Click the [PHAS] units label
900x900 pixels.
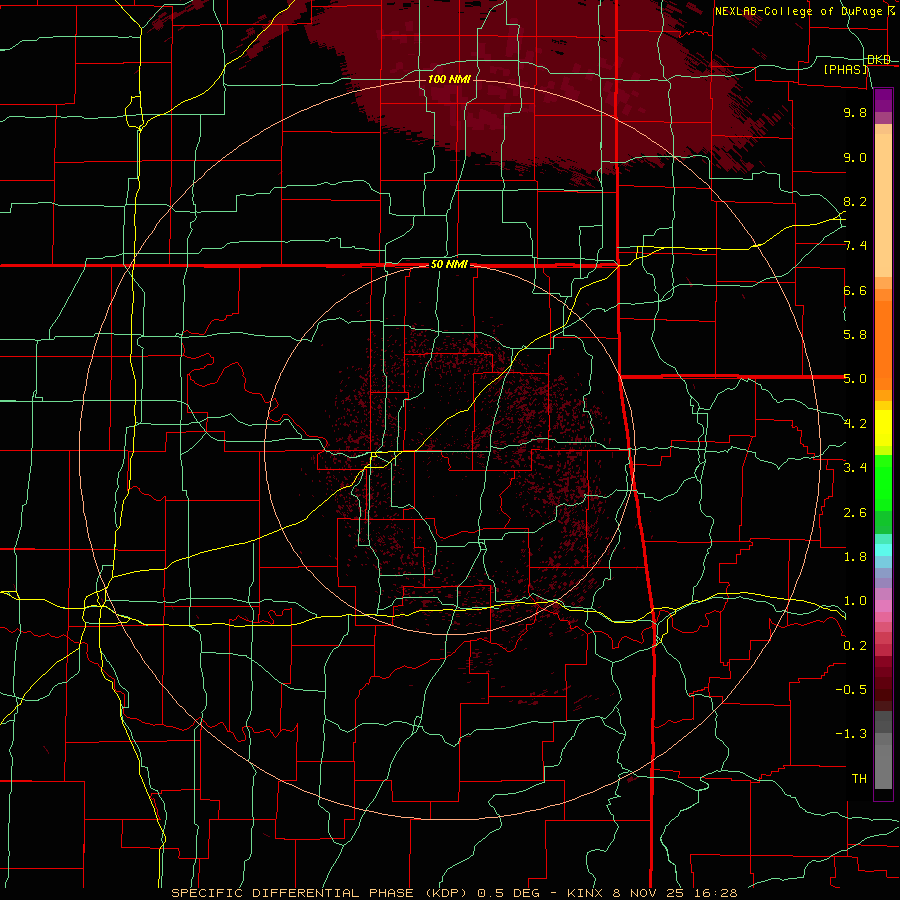[846, 70]
